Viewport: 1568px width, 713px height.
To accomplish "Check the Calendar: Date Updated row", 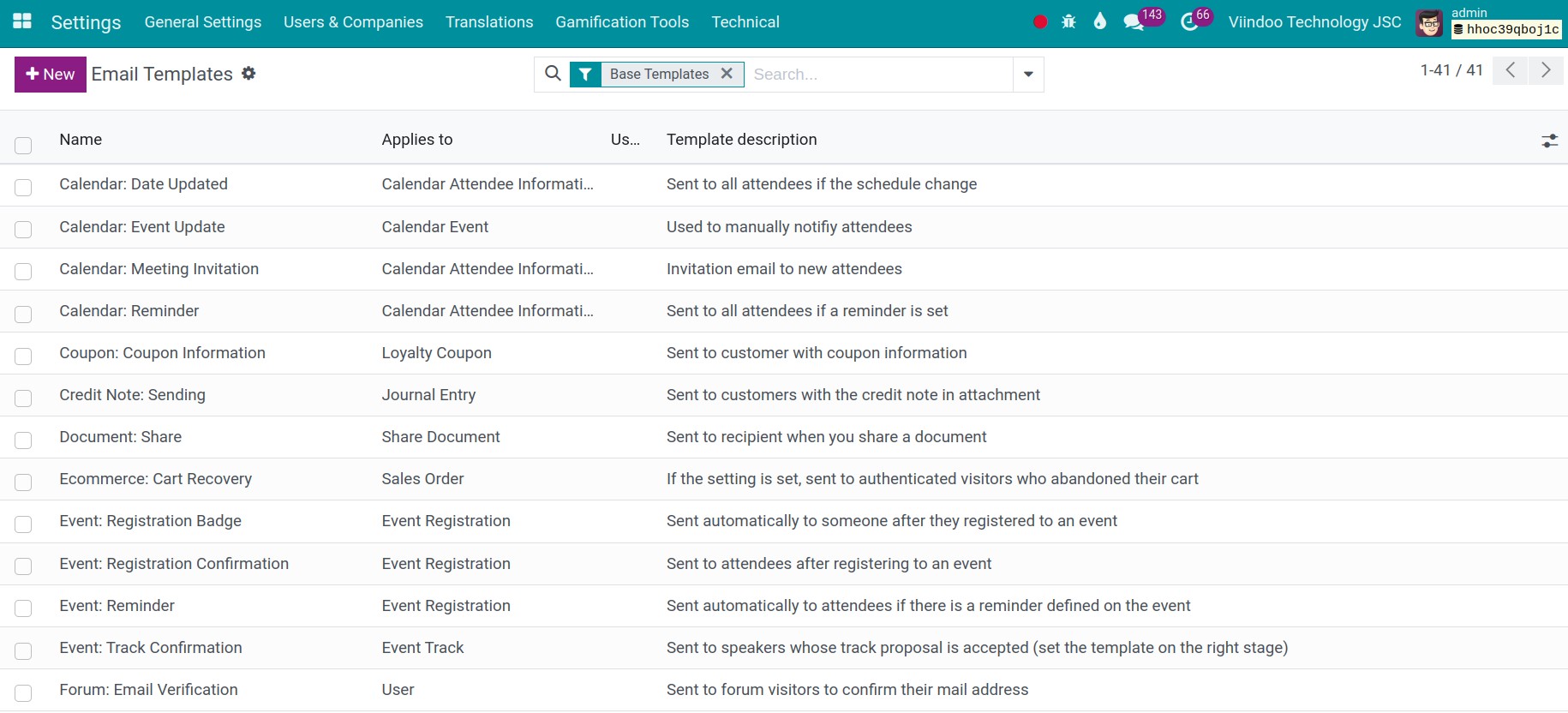I will pos(23,187).
